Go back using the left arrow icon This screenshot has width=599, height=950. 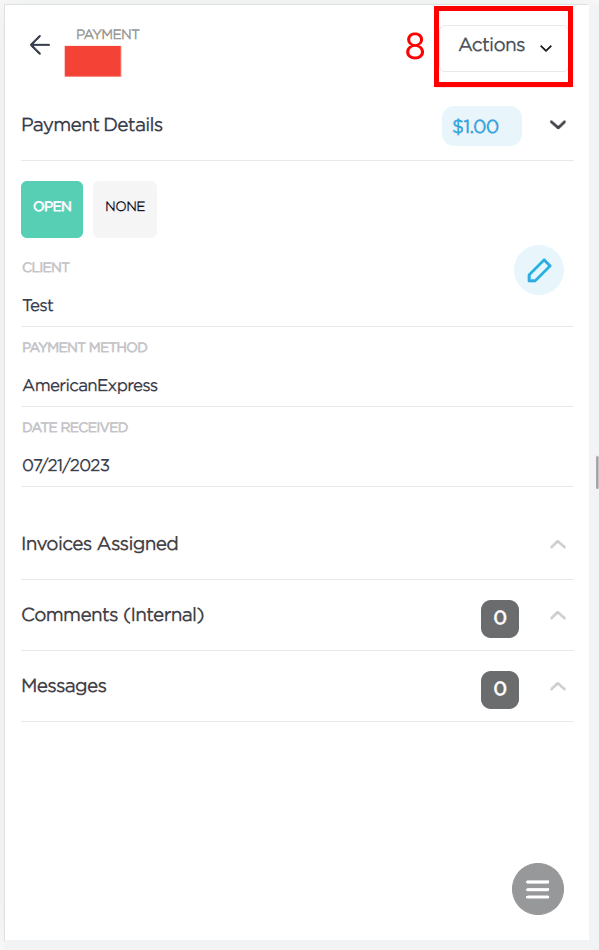click(x=39, y=45)
